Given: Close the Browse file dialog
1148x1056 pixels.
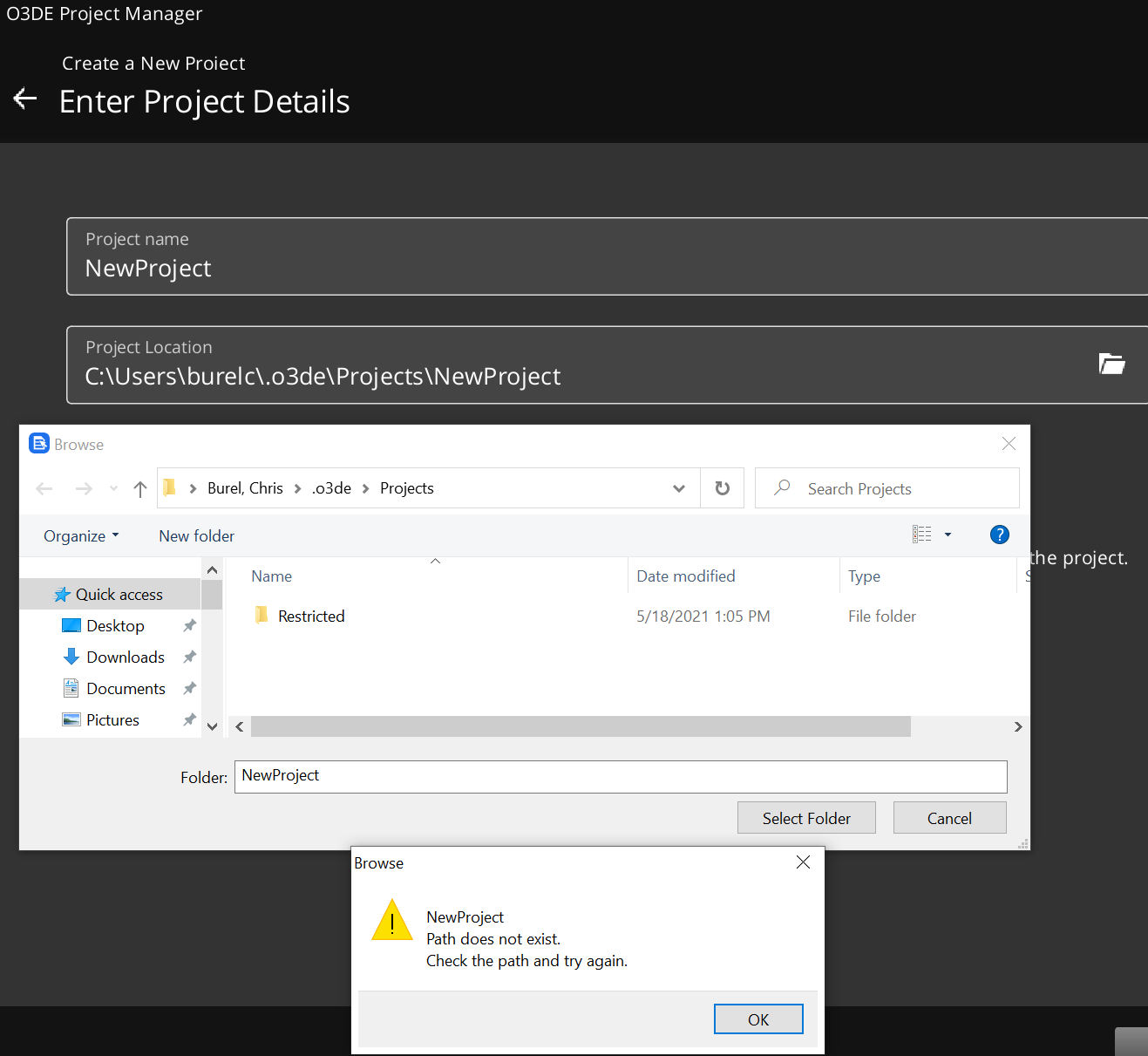Looking at the screenshot, I should pyautogui.click(x=1009, y=443).
